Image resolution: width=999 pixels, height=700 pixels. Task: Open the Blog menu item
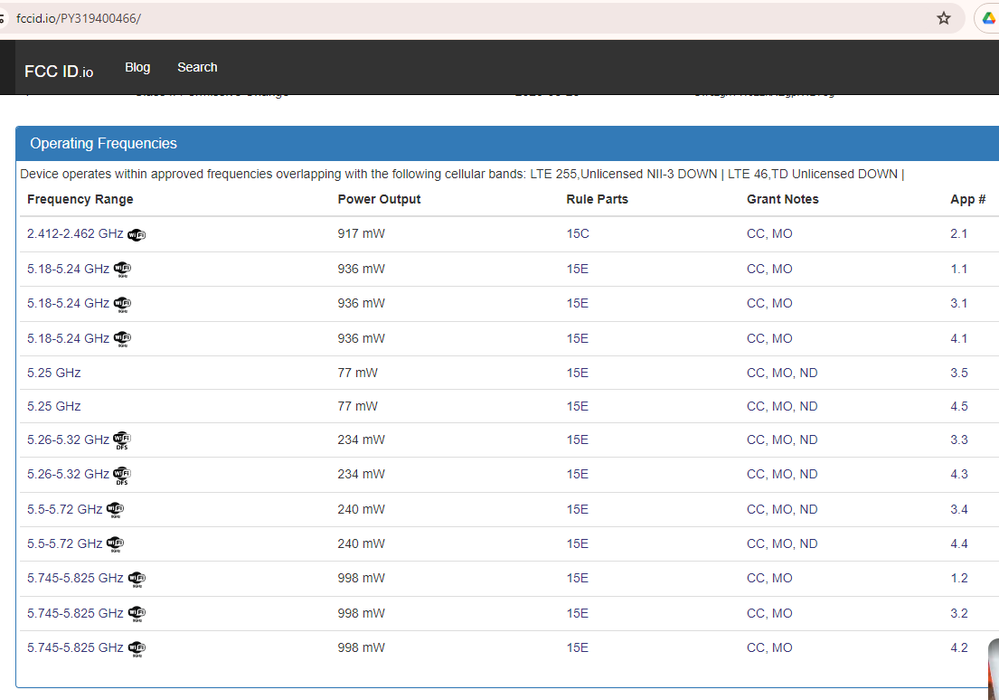(137, 67)
